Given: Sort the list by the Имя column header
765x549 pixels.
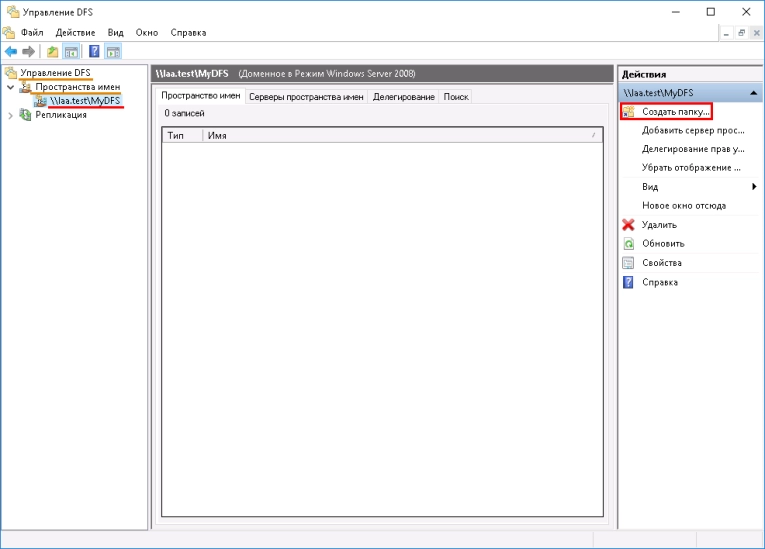Looking at the screenshot, I should pyautogui.click(x=400, y=134).
